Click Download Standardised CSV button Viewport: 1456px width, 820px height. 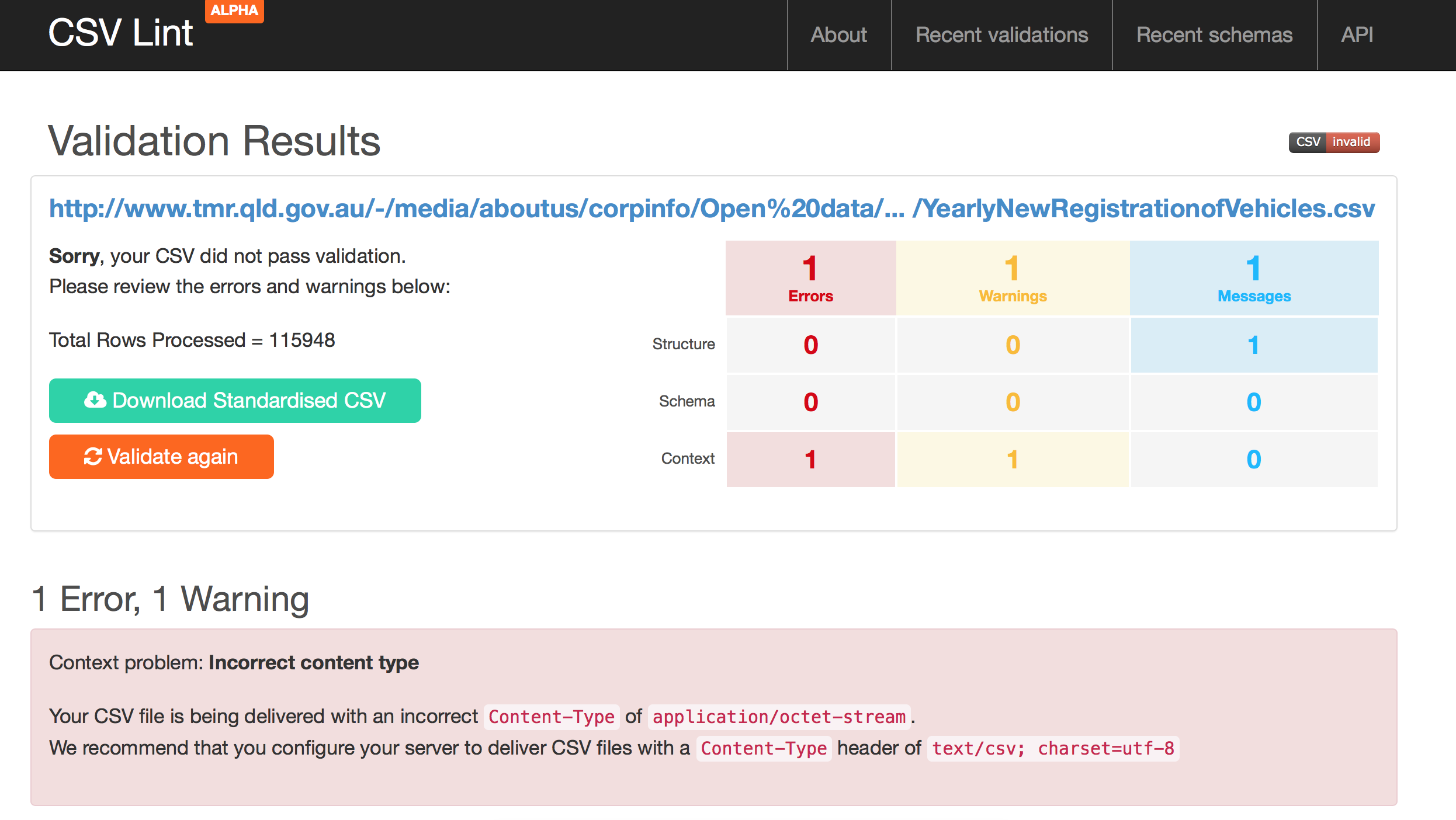235,401
